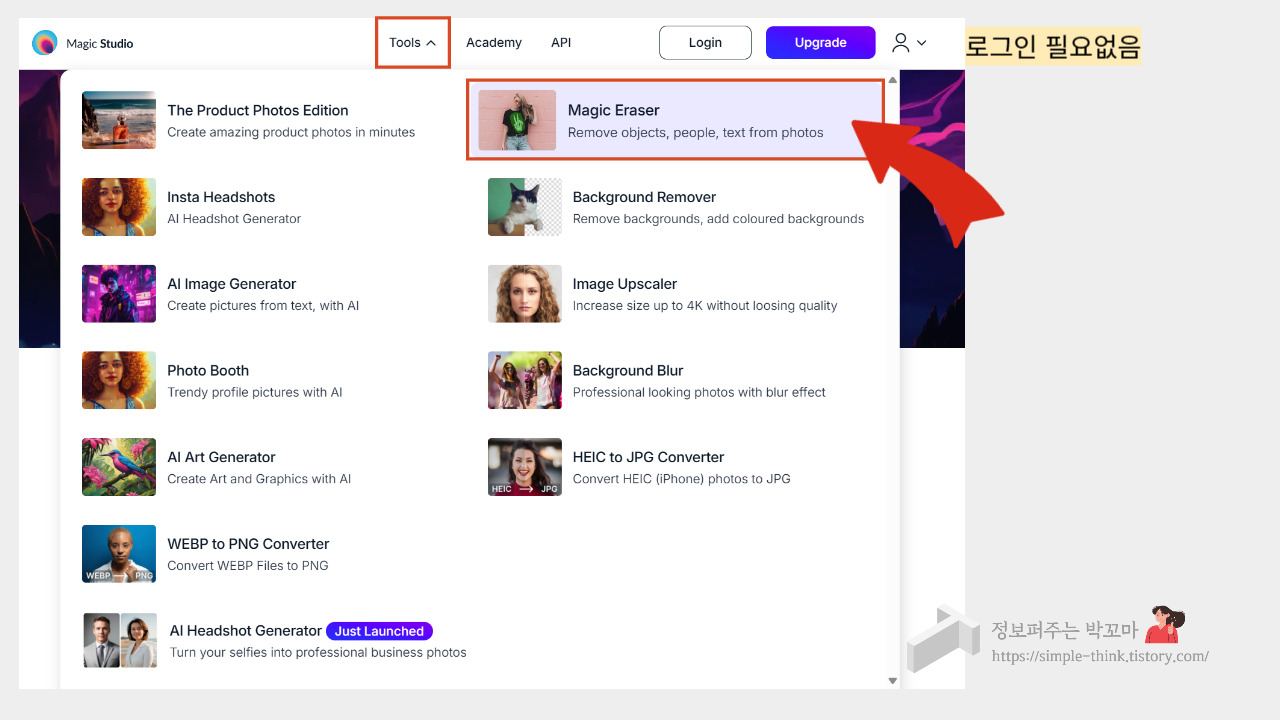Select the HEIC to JPG Converter thumbnail
The image size is (1280, 720).
[x=525, y=467]
